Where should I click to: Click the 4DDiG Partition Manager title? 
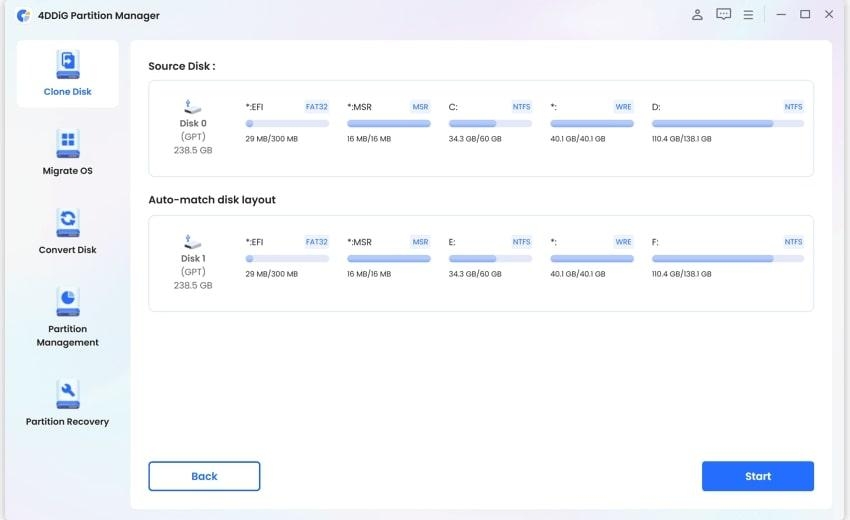click(99, 16)
